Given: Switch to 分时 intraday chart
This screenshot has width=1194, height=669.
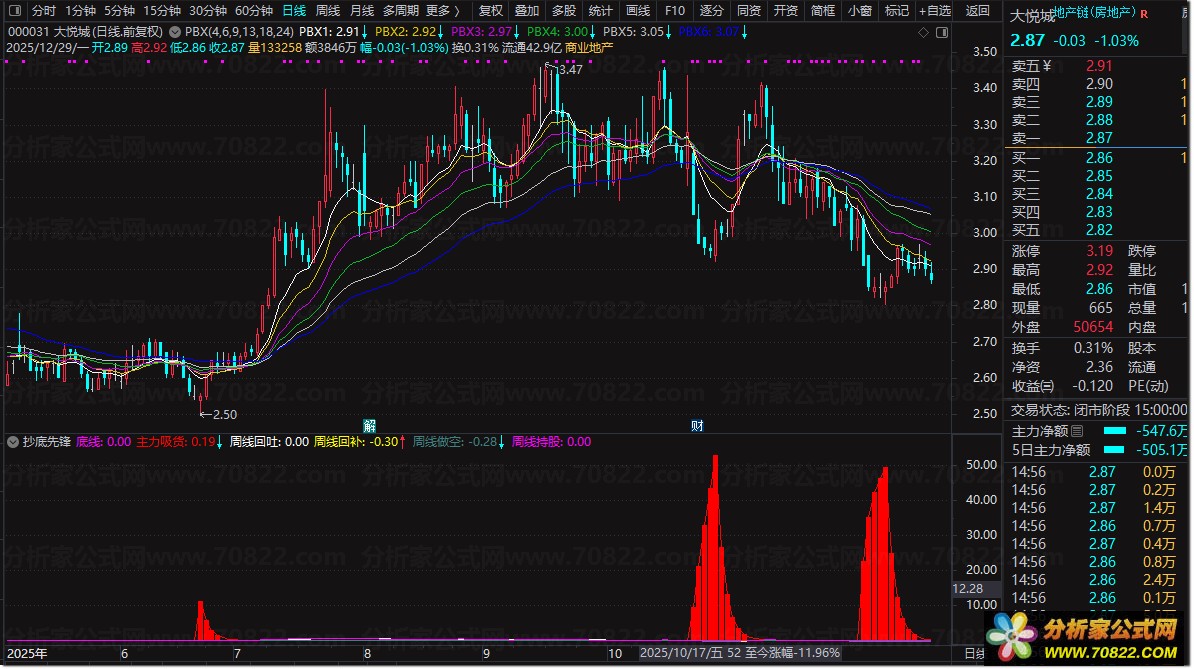Looking at the screenshot, I should point(43,11).
